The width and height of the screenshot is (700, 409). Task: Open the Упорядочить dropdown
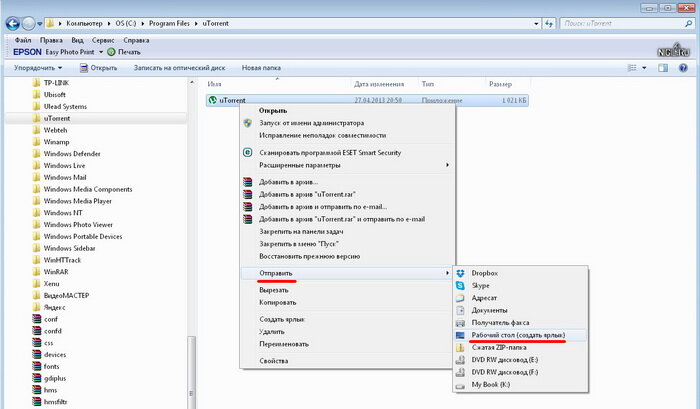[38, 68]
